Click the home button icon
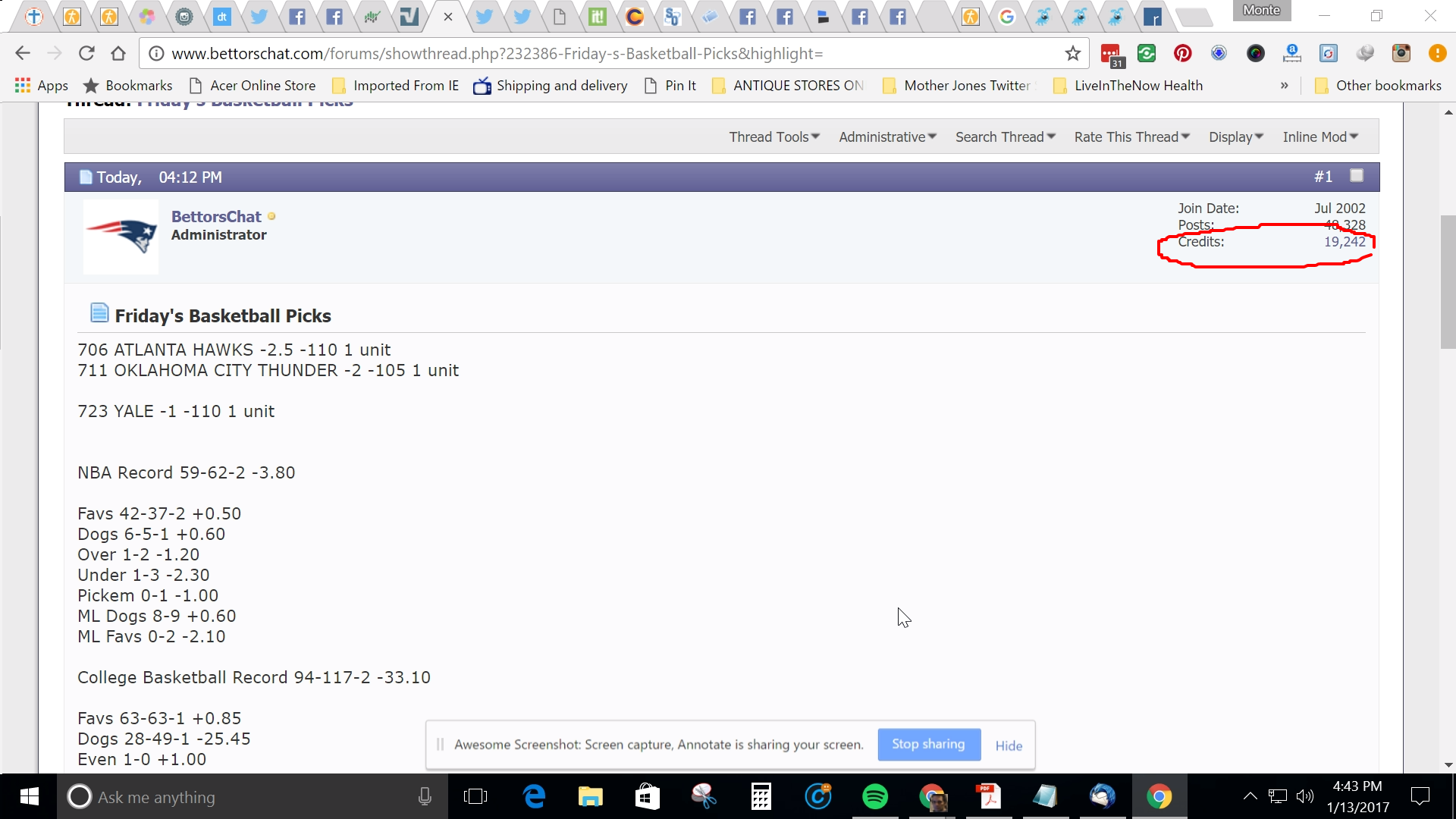 point(118,53)
